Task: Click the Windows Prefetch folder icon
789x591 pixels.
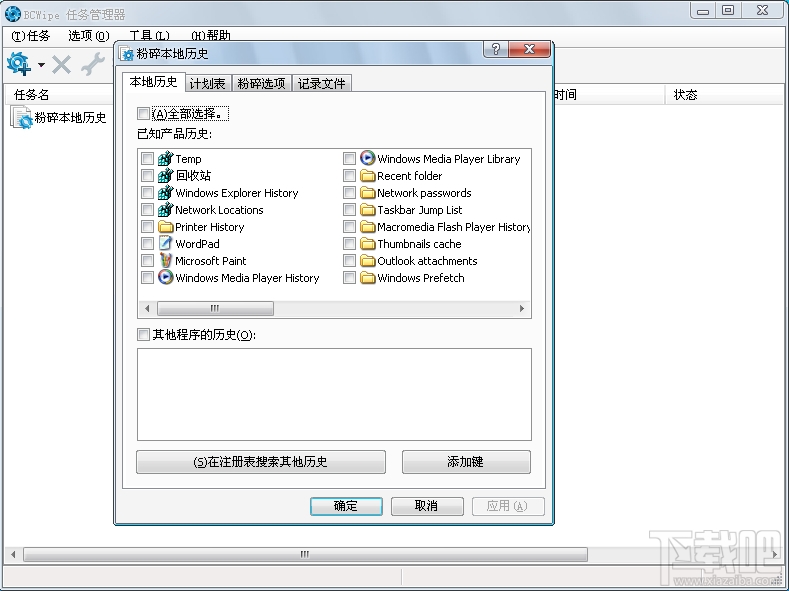Action: click(x=368, y=278)
